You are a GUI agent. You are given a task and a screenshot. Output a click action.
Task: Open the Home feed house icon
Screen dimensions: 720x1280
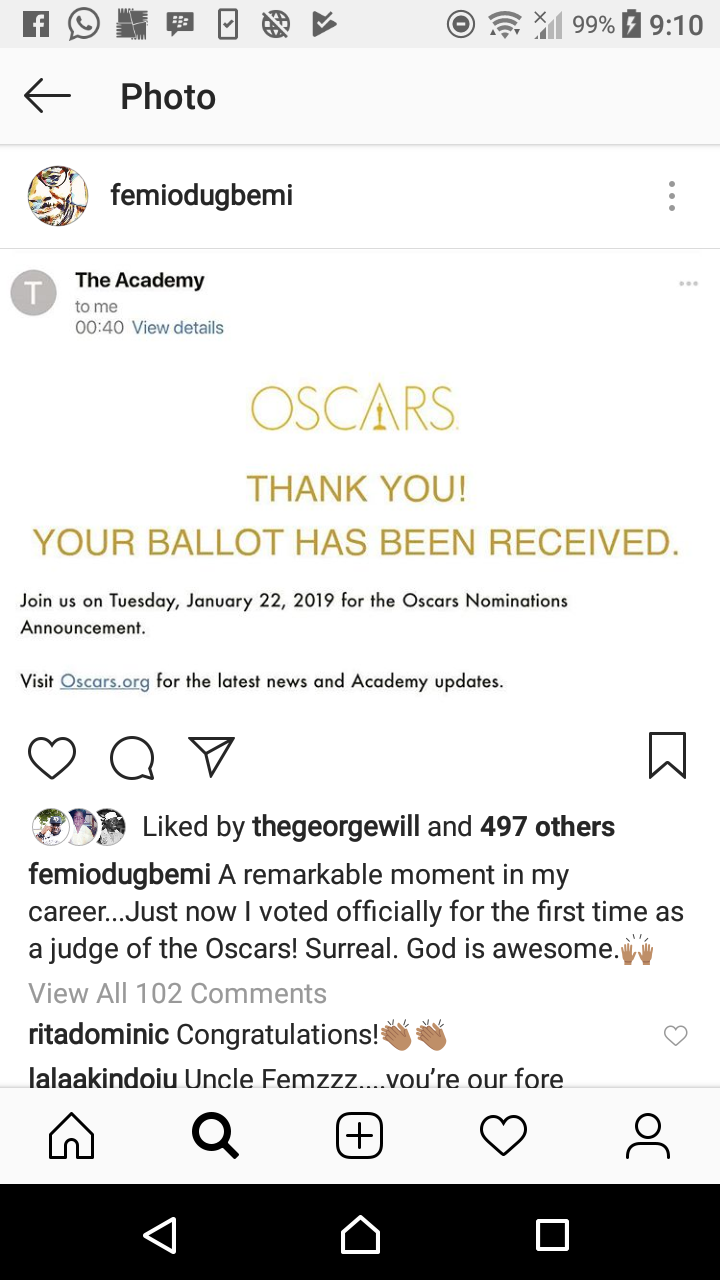coord(71,1135)
